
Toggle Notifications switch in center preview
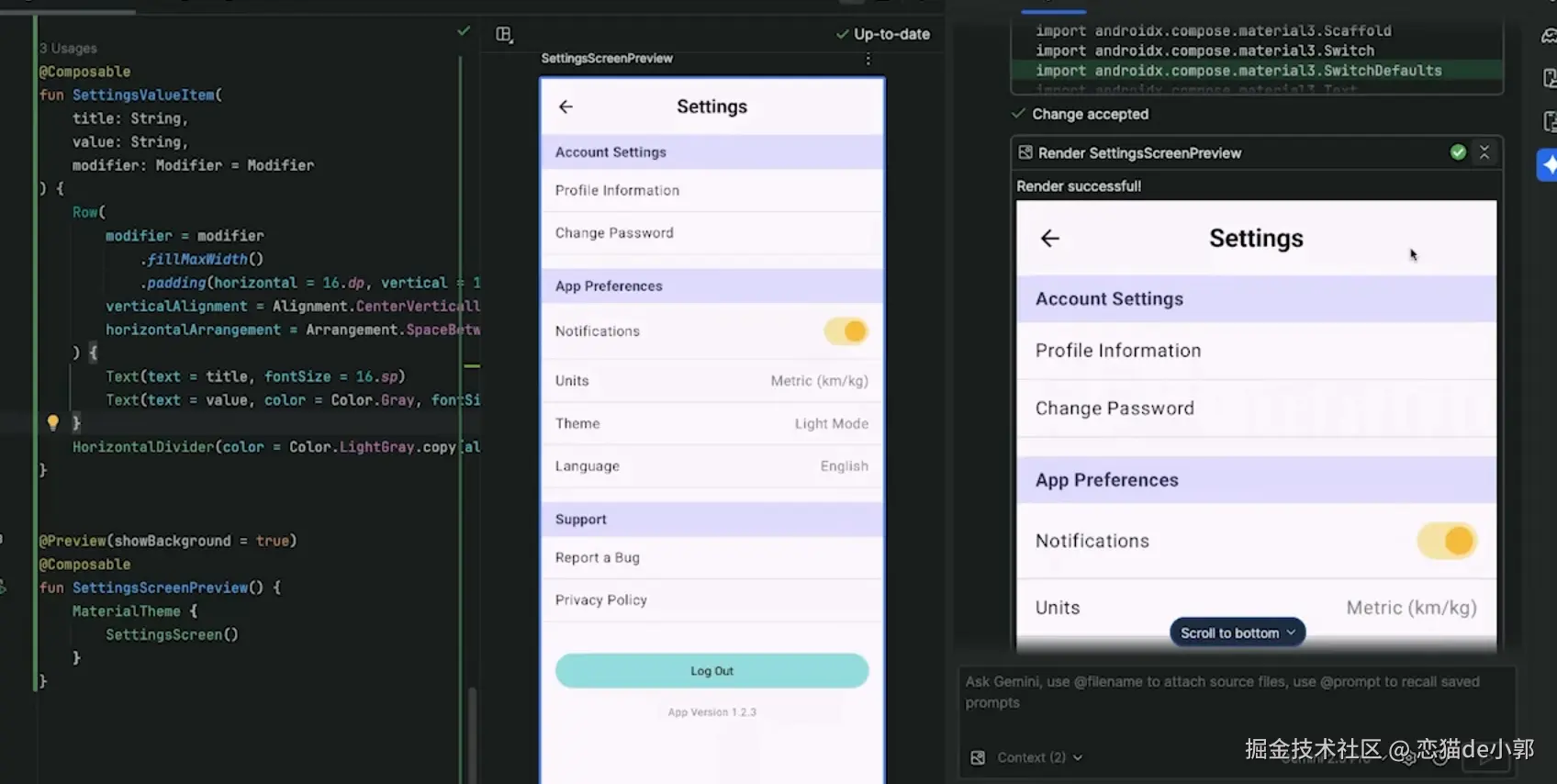pos(846,331)
